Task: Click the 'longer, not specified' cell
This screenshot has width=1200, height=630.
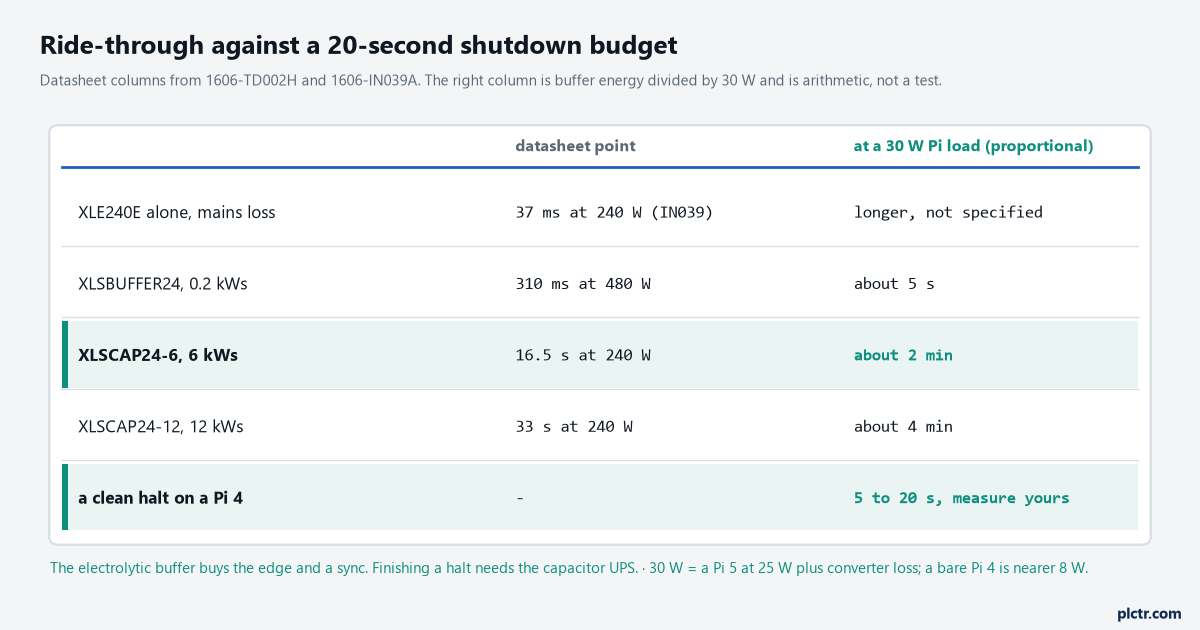Action: point(948,212)
